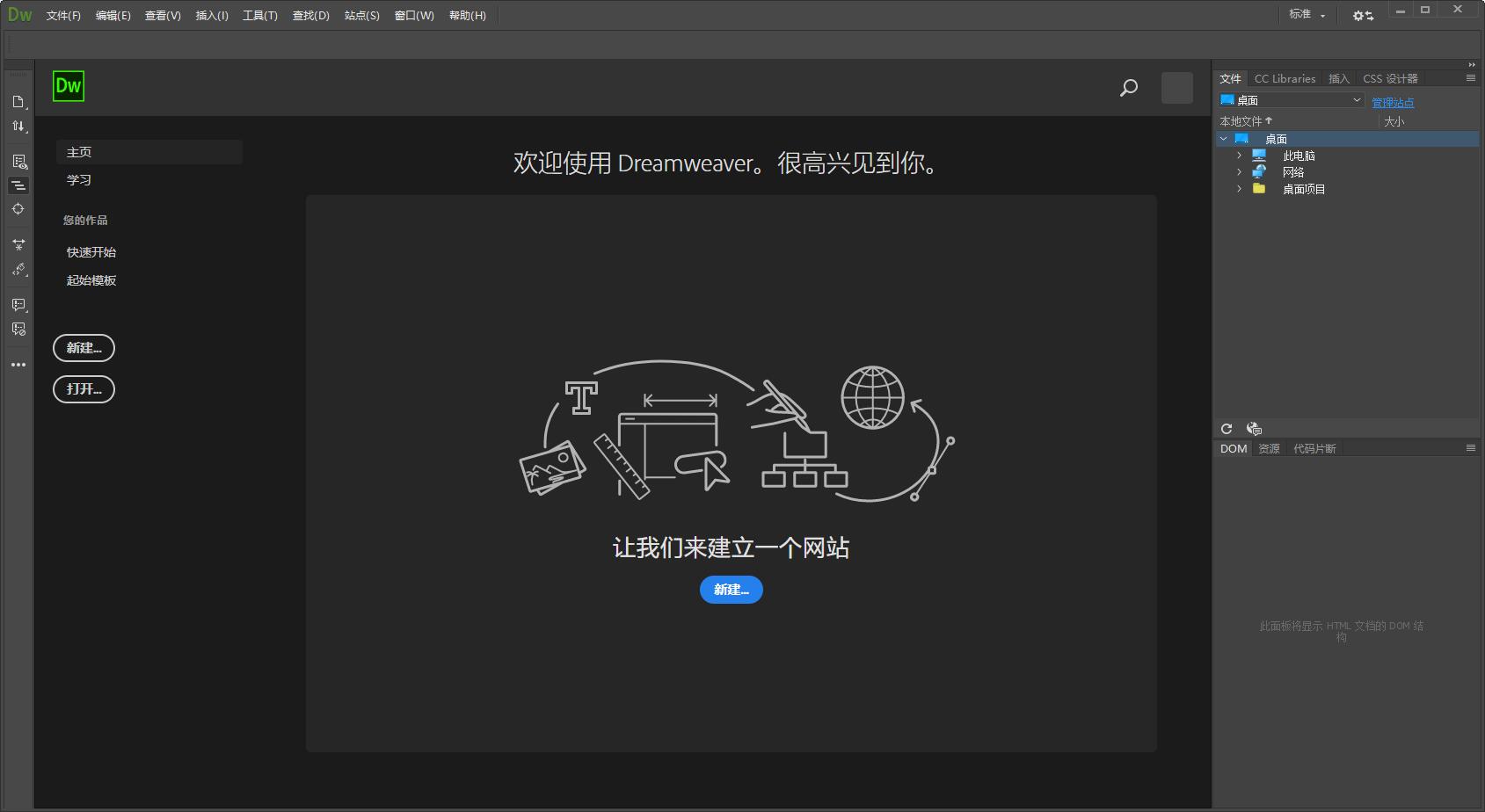Select the toggle visual media queries bar icon
Screen dimensions: 1485x812
point(18,185)
